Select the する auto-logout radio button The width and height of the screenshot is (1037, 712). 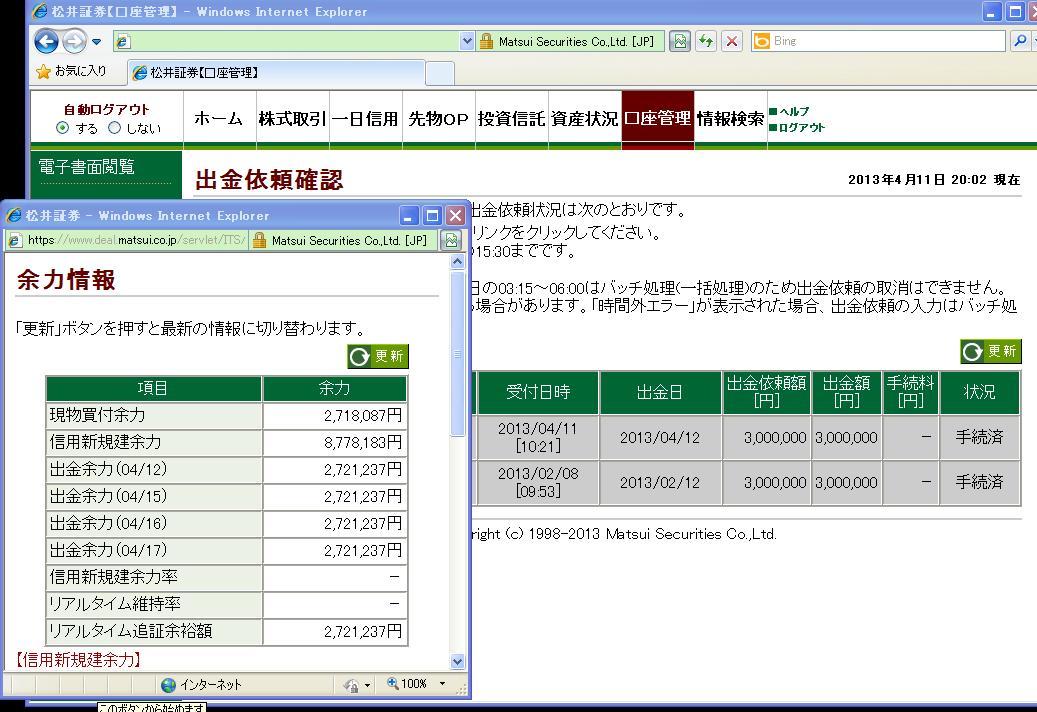click(63, 128)
